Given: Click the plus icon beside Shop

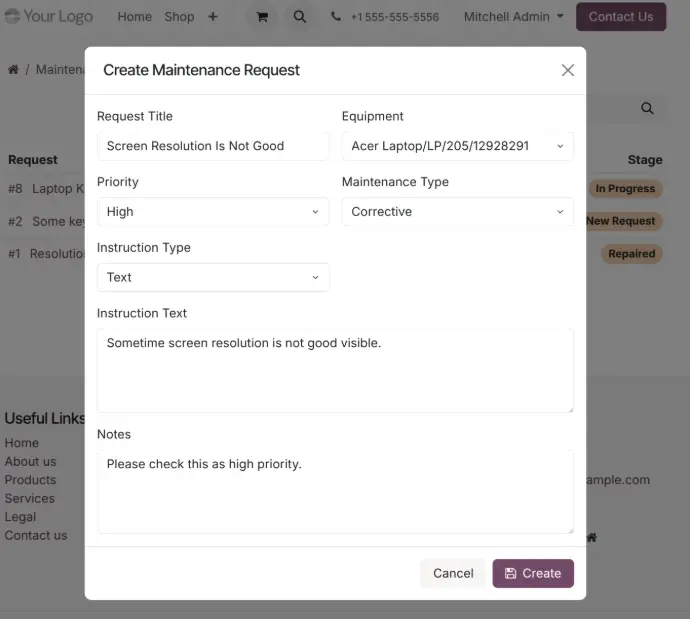Looking at the screenshot, I should coord(213,17).
